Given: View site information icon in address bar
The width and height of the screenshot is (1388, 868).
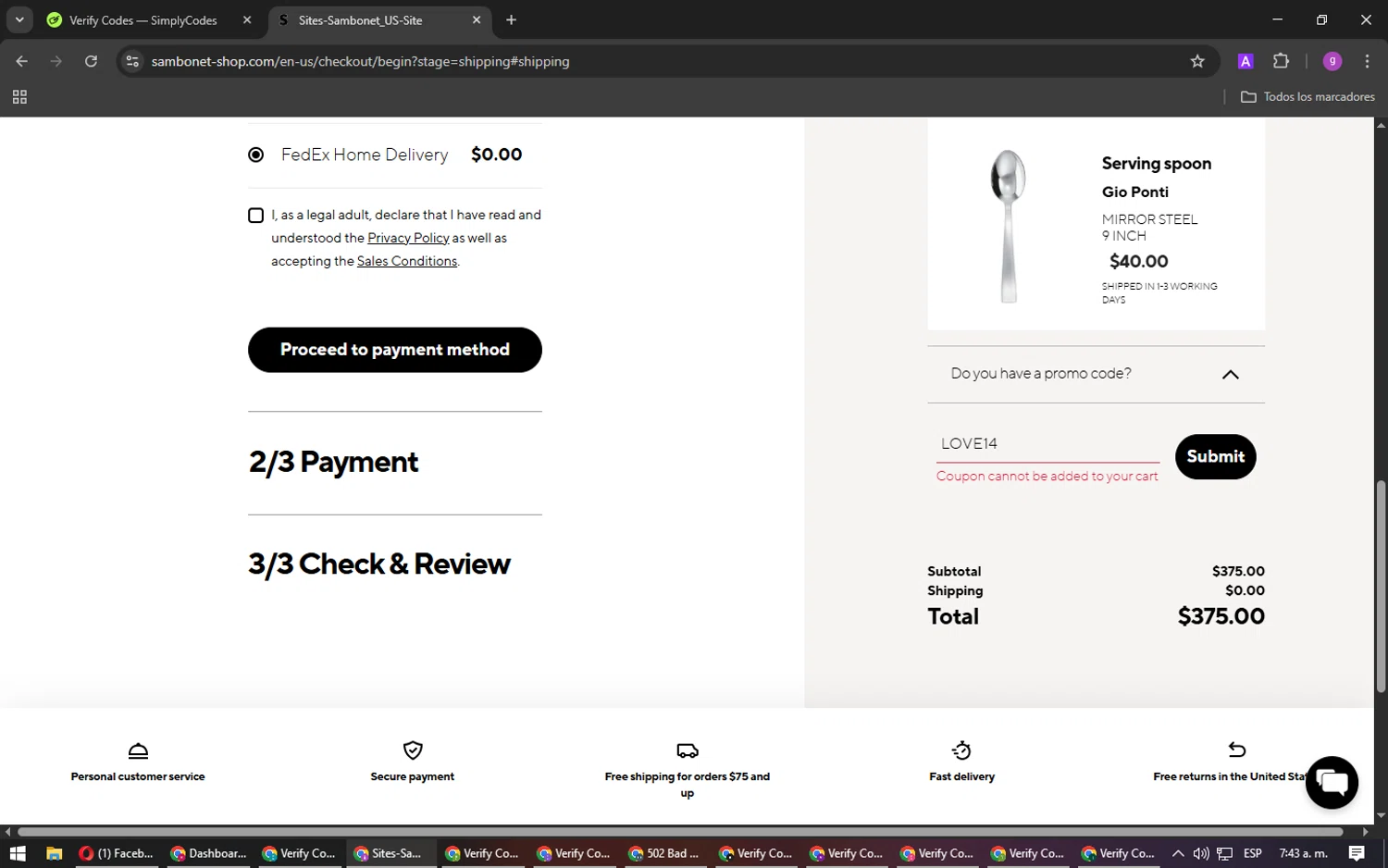Looking at the screenshot, I should tap(132, 61).
